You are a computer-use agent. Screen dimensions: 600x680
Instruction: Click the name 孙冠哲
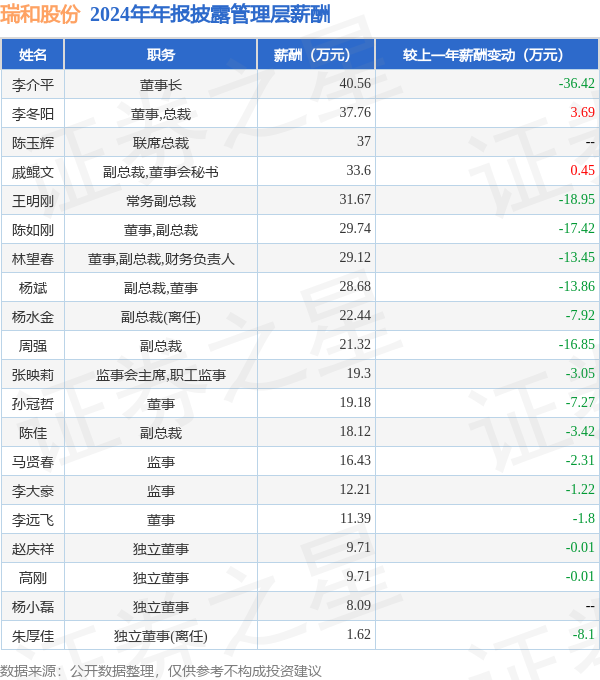point(33,404)
